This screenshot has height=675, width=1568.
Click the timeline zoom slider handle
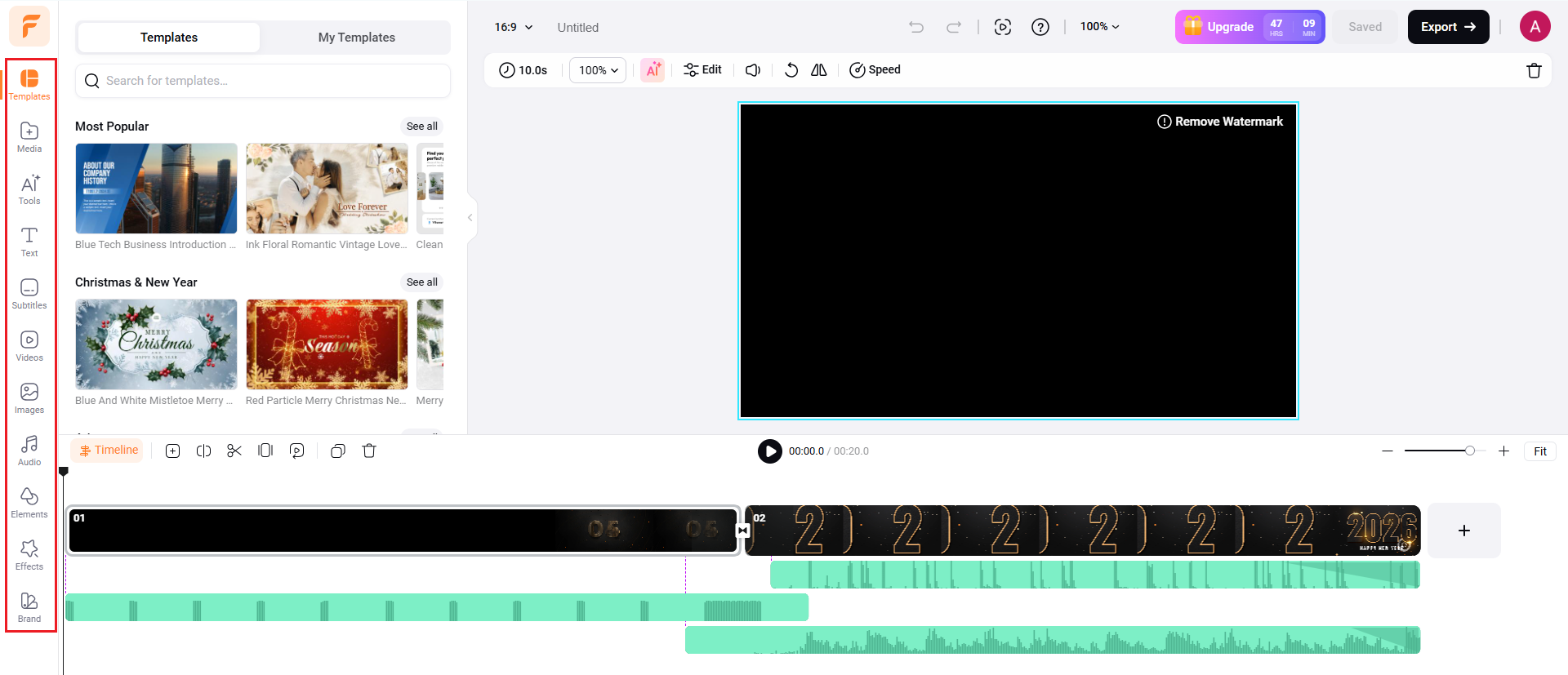pos(1470,451)
